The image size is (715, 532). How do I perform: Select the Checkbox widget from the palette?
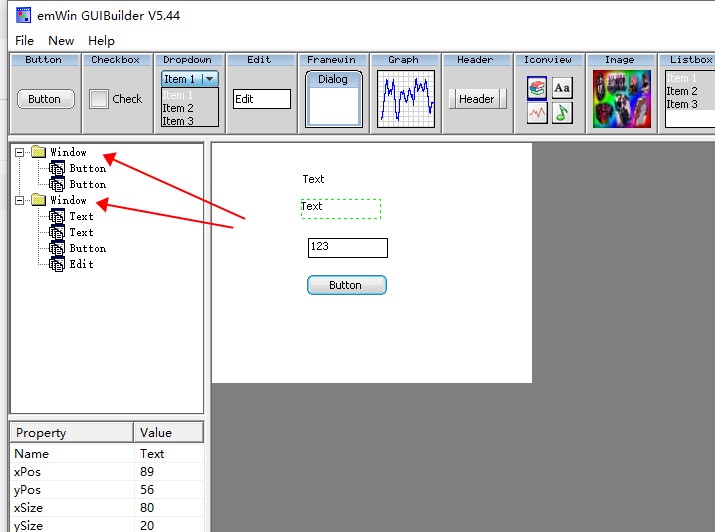(118, 93)
